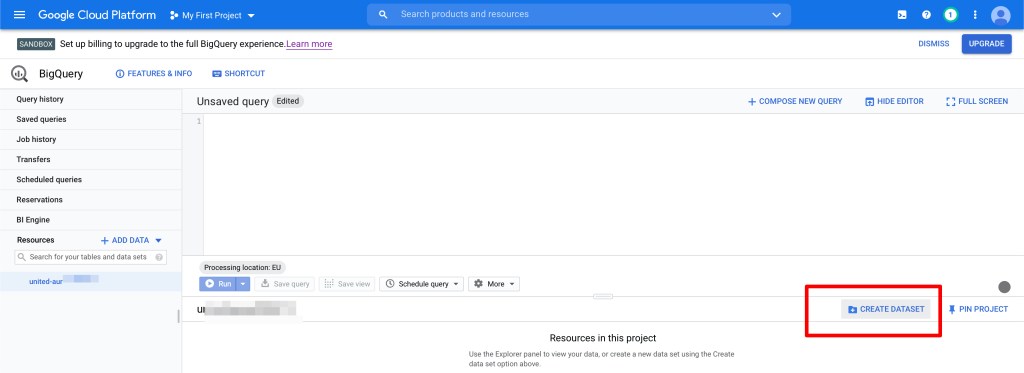1024x373 pixels.
Task: Open Query history
Action: (x=91, y=99)
